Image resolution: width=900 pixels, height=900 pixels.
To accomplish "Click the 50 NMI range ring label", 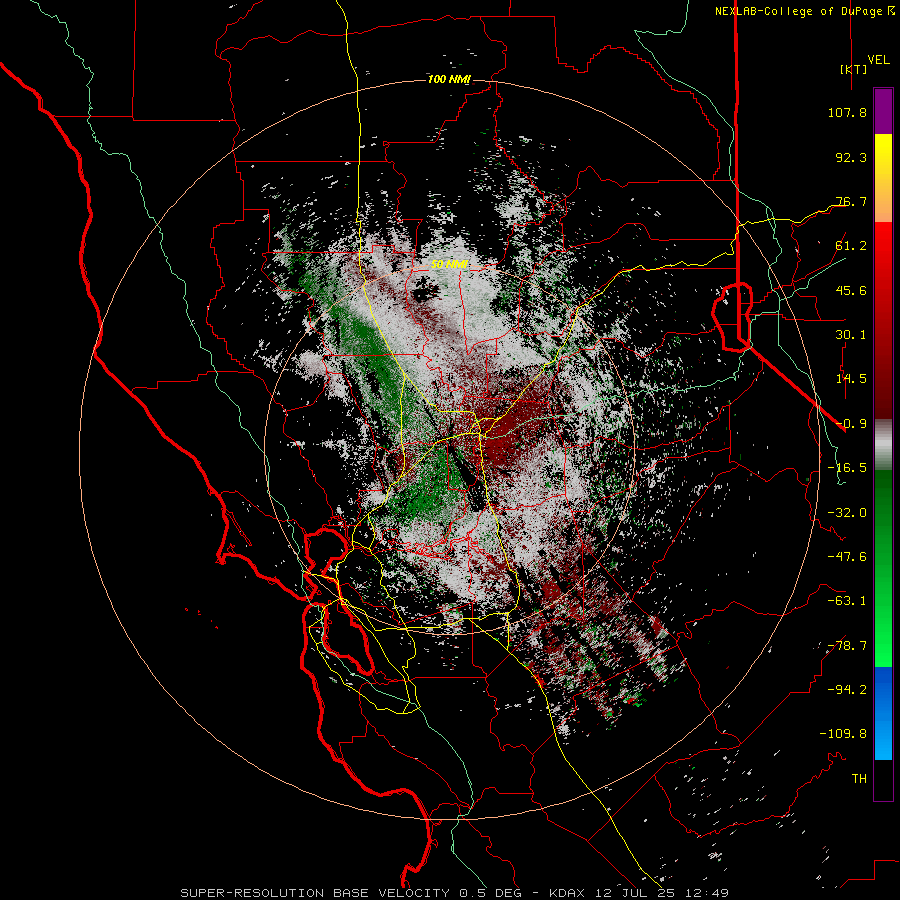I will (449, 265).
